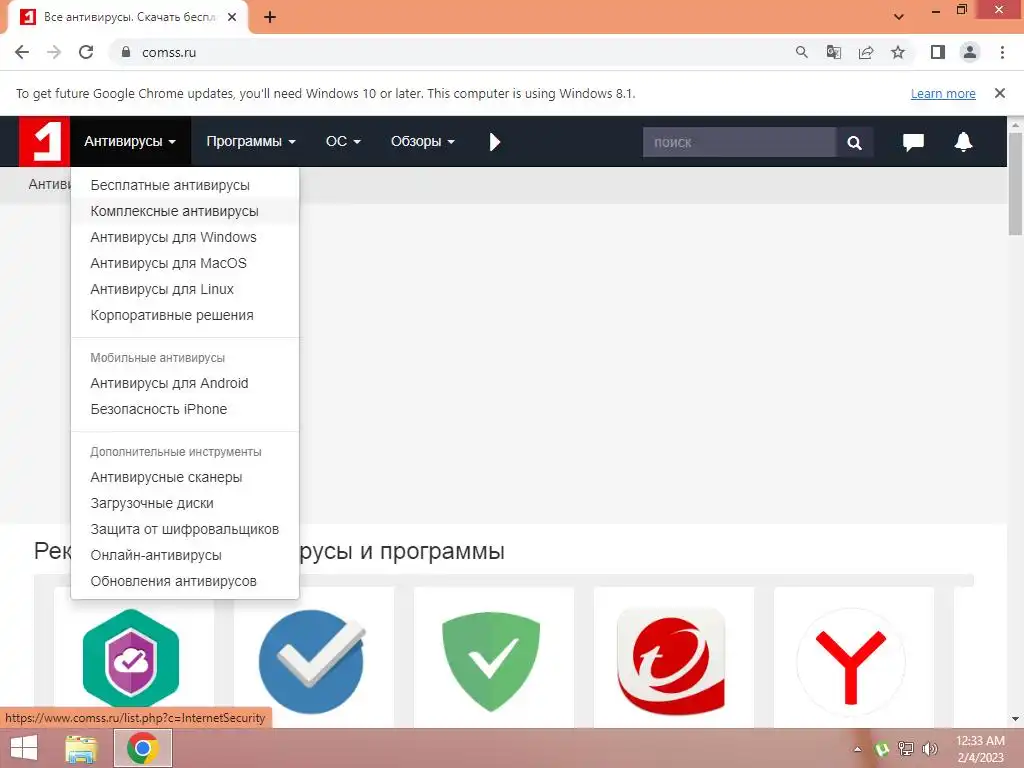Viewport: 1024px width, 768px height.
Task: Click the network tray icon
Action: coord(906,749)
